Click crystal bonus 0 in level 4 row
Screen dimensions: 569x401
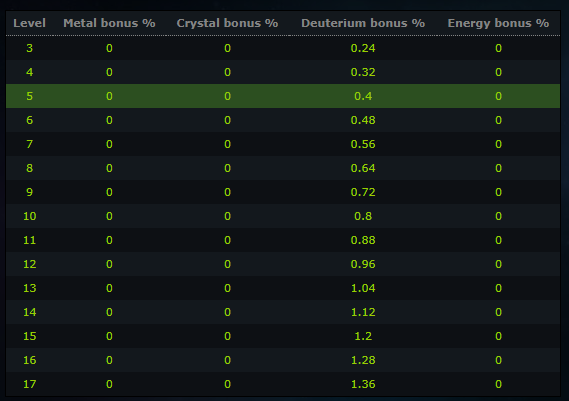228,72
